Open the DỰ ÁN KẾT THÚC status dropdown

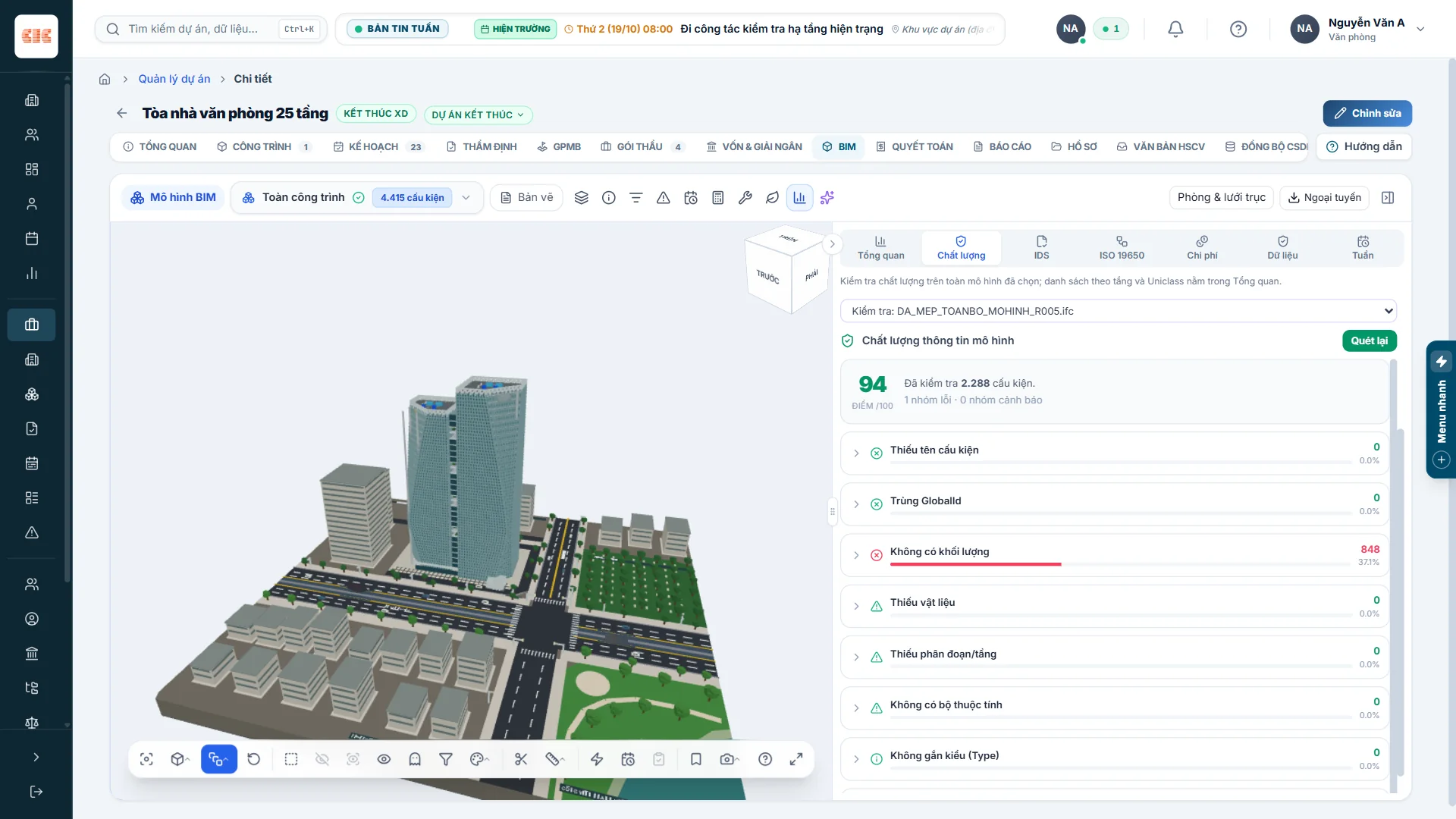pos(478,115)
